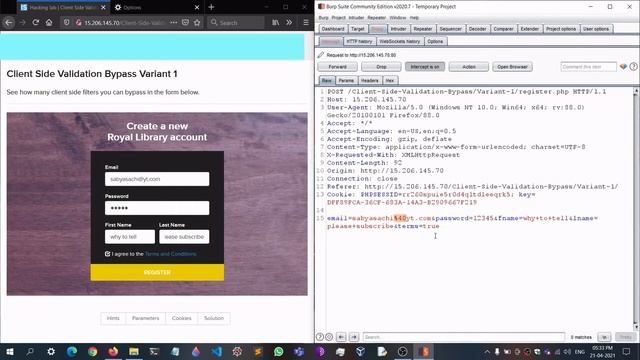Viewport: 640px width, 360px height.
Task: Open Firefox tracking protection shield
Action: click(x=67, y=23)
